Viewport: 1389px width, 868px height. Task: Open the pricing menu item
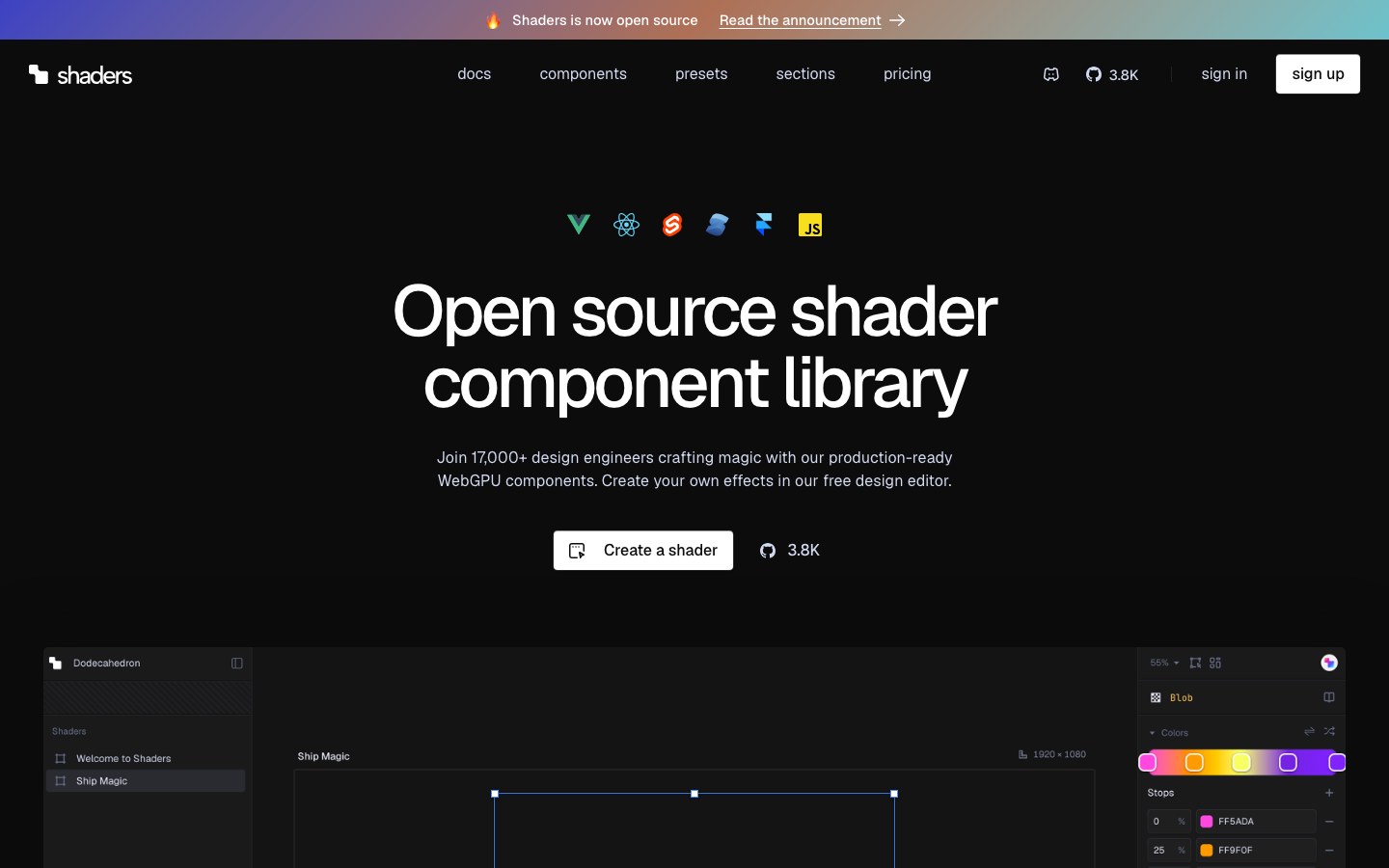907,74
